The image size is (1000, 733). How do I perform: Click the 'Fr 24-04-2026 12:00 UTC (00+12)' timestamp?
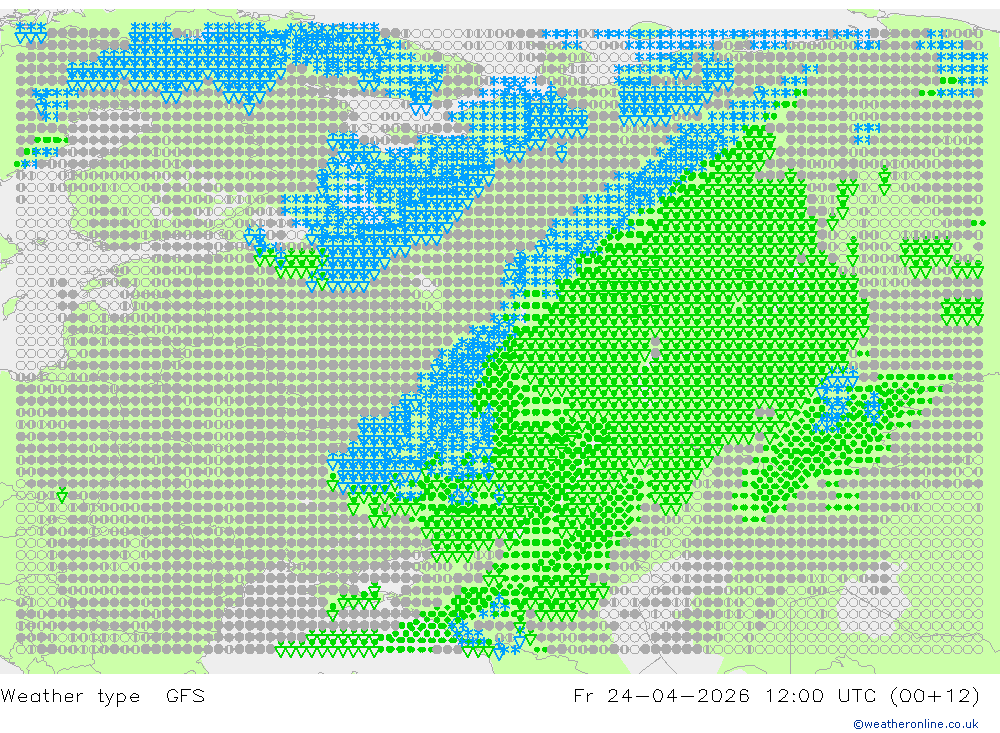[776, 695]
